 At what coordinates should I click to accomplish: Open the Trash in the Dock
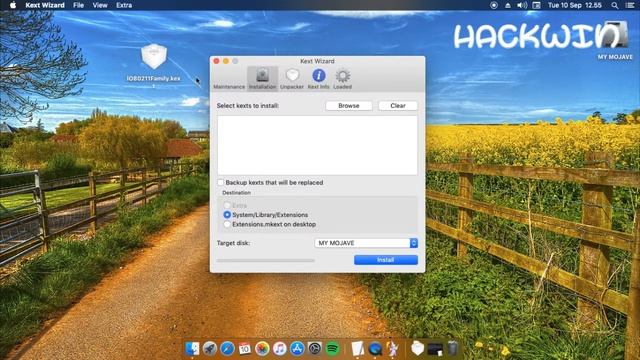[453, 349]
